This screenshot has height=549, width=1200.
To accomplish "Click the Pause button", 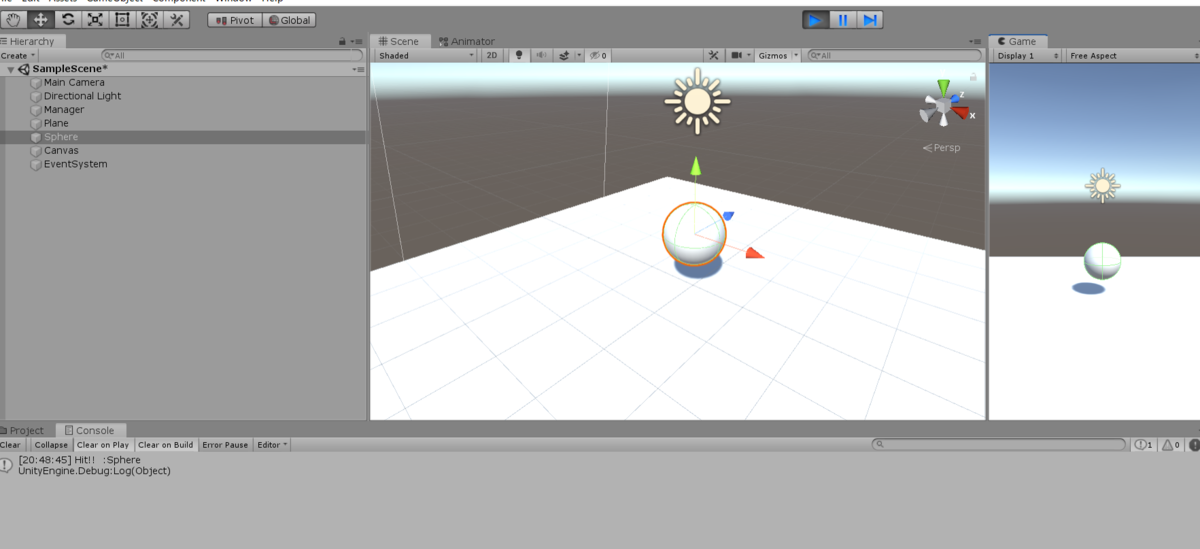I will point(843,19).
